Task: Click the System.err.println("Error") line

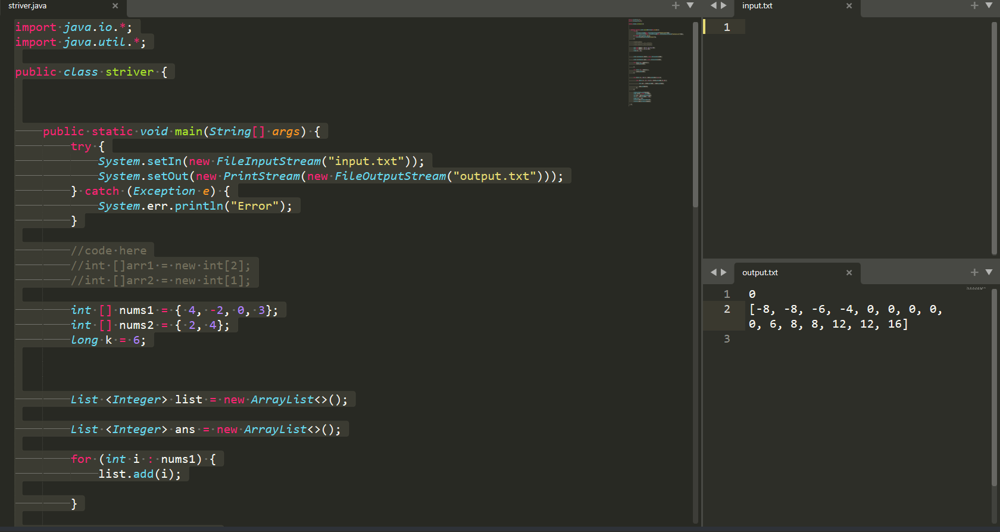Action: (x=195, y=206)
